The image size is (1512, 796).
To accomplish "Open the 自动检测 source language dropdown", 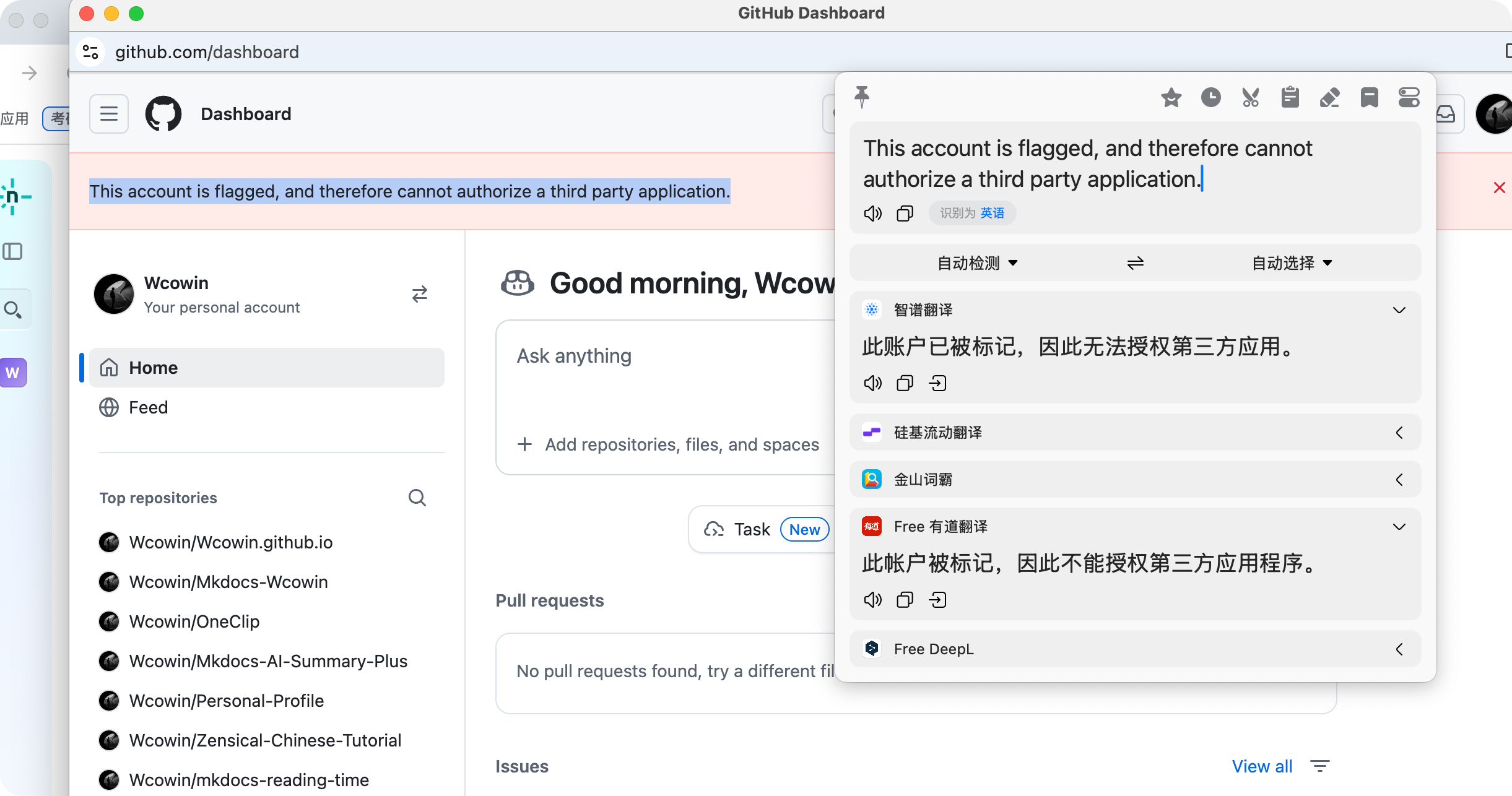I will 977,264.
